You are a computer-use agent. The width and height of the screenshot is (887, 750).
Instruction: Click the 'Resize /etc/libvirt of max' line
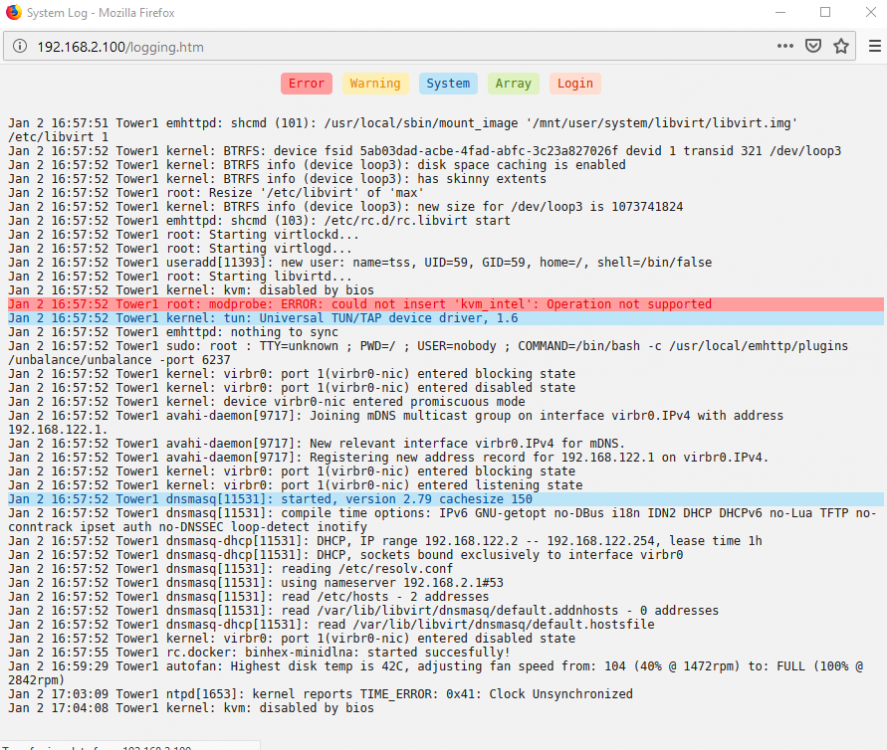pos(216,193)
